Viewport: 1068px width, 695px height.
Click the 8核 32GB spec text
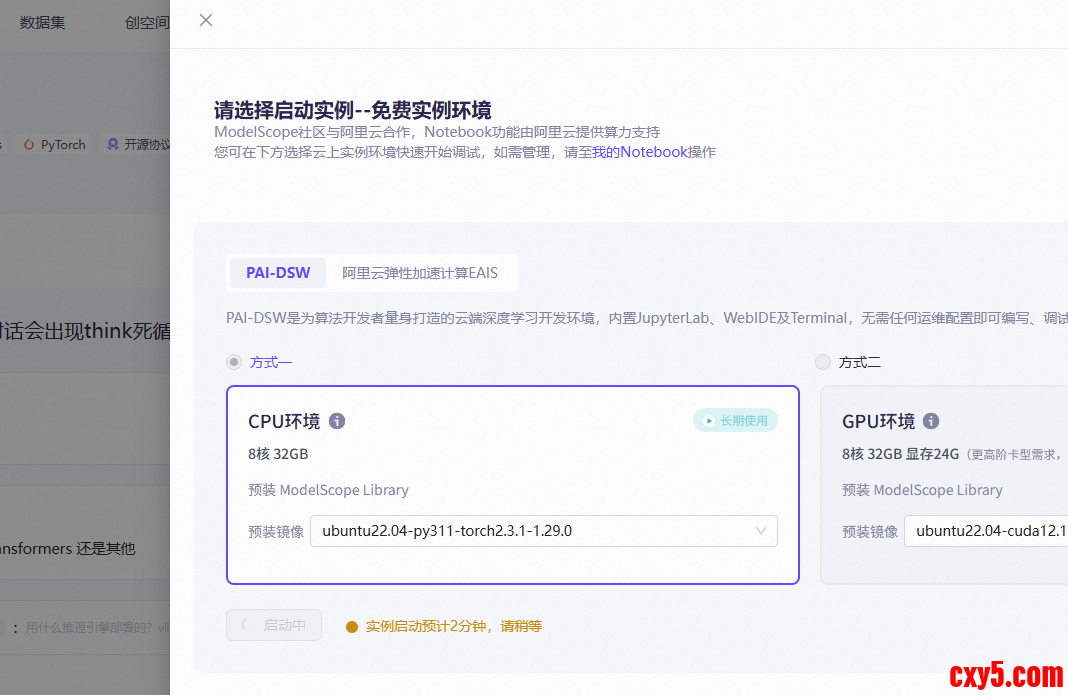pyautogui.click(x=278, y=454)
